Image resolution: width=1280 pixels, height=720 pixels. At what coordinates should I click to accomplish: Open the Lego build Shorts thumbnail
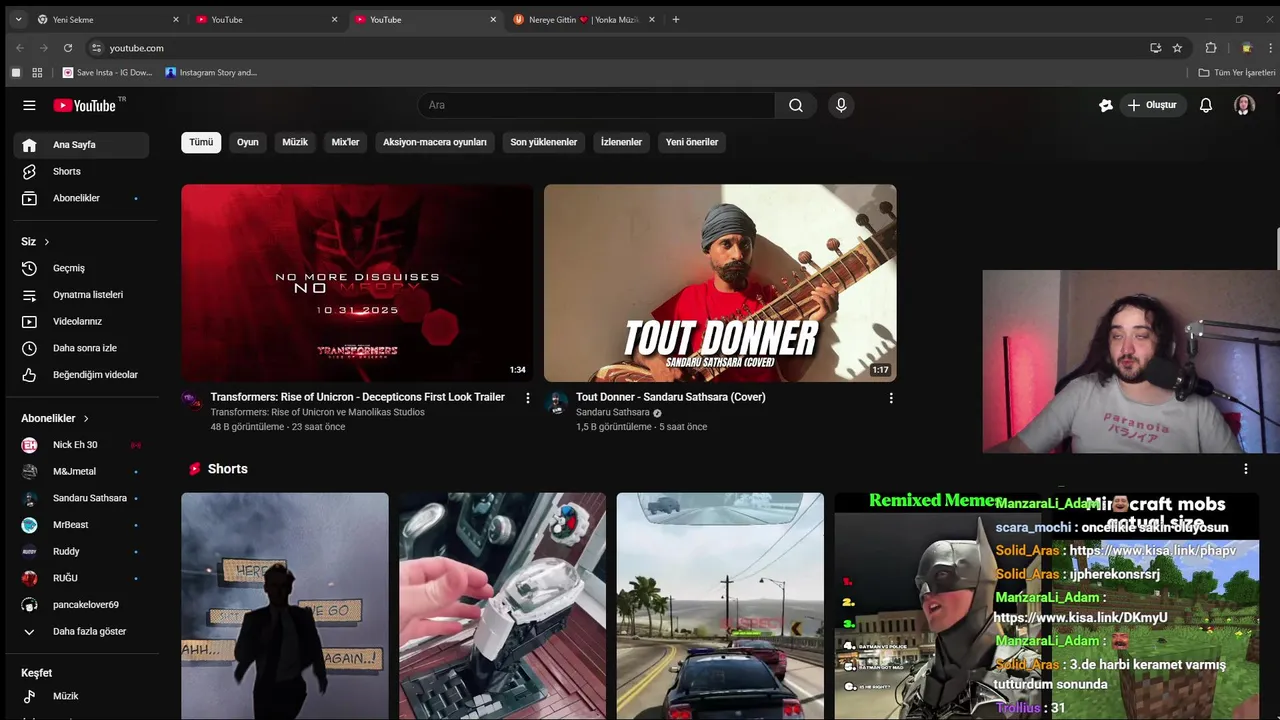coord(502,606)
